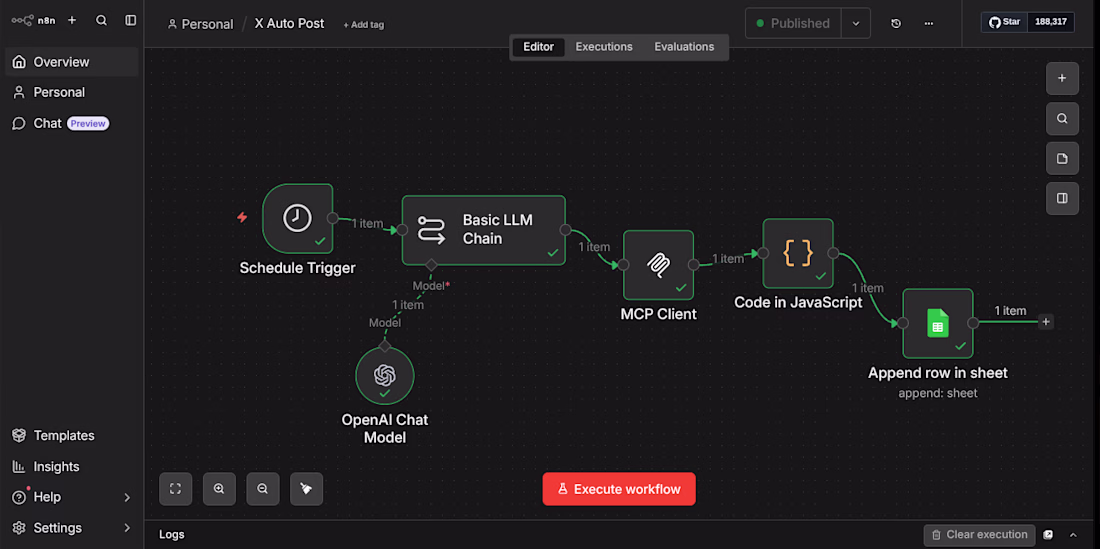The image size is (1100, 549).
Task: Open search via the sidebar magnifier icon
Action: click(x=102, y=20)
